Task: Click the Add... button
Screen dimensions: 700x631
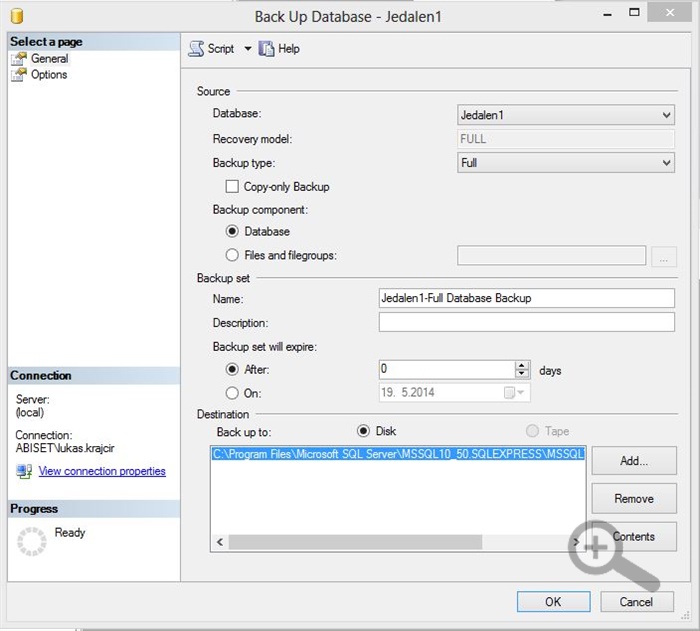Action: point(634,460)
